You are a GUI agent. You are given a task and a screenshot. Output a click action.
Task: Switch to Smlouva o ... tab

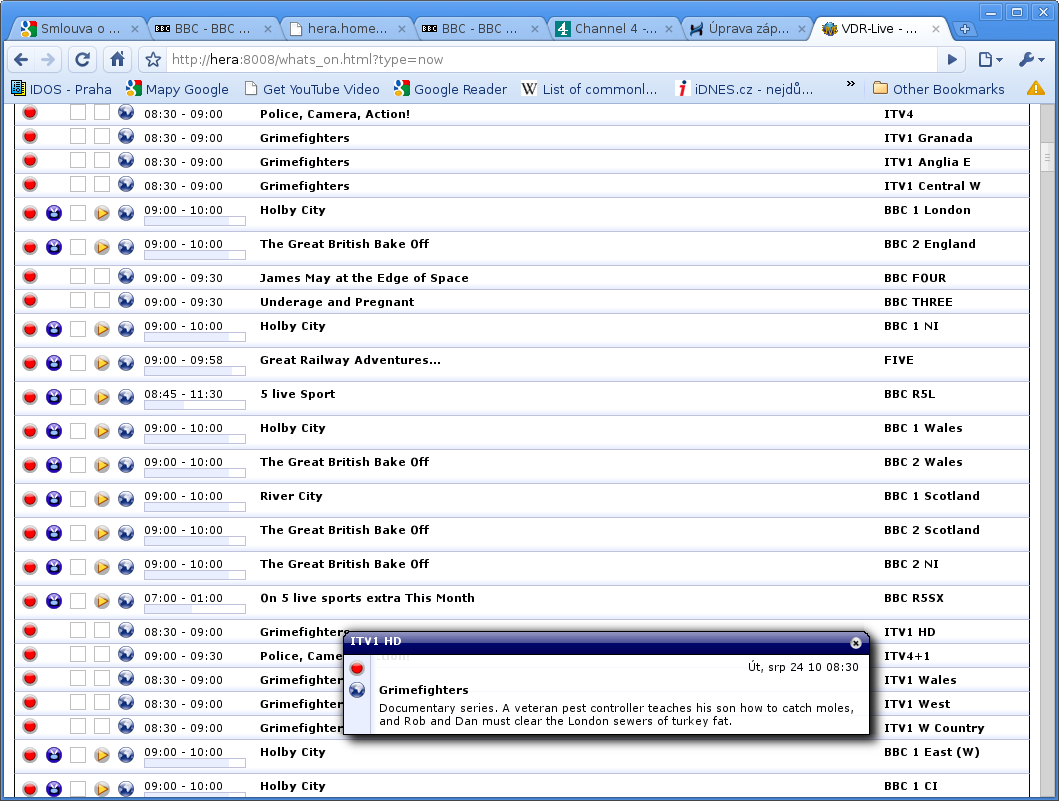(x=79, y=29)
